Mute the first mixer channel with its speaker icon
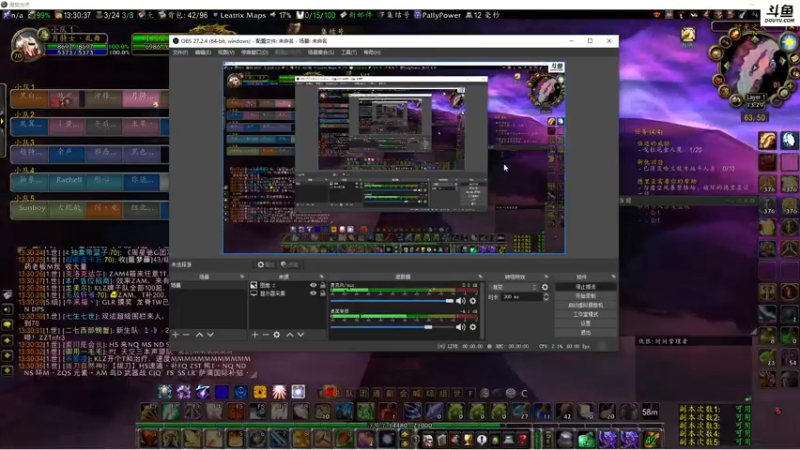This screenshot has height=450, width=800. click(x=461, y=301)
